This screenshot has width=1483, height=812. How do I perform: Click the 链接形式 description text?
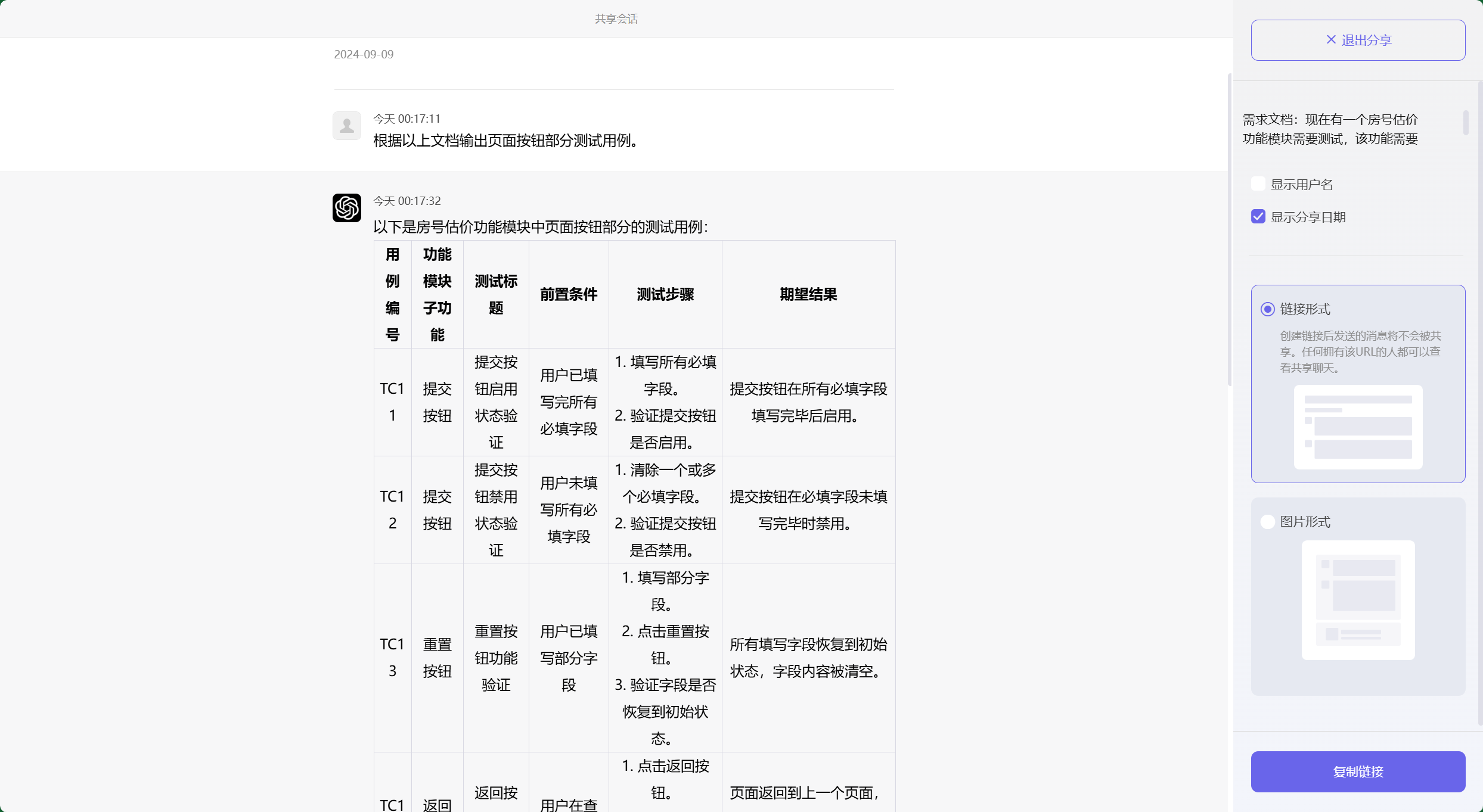click(1360, 351)
